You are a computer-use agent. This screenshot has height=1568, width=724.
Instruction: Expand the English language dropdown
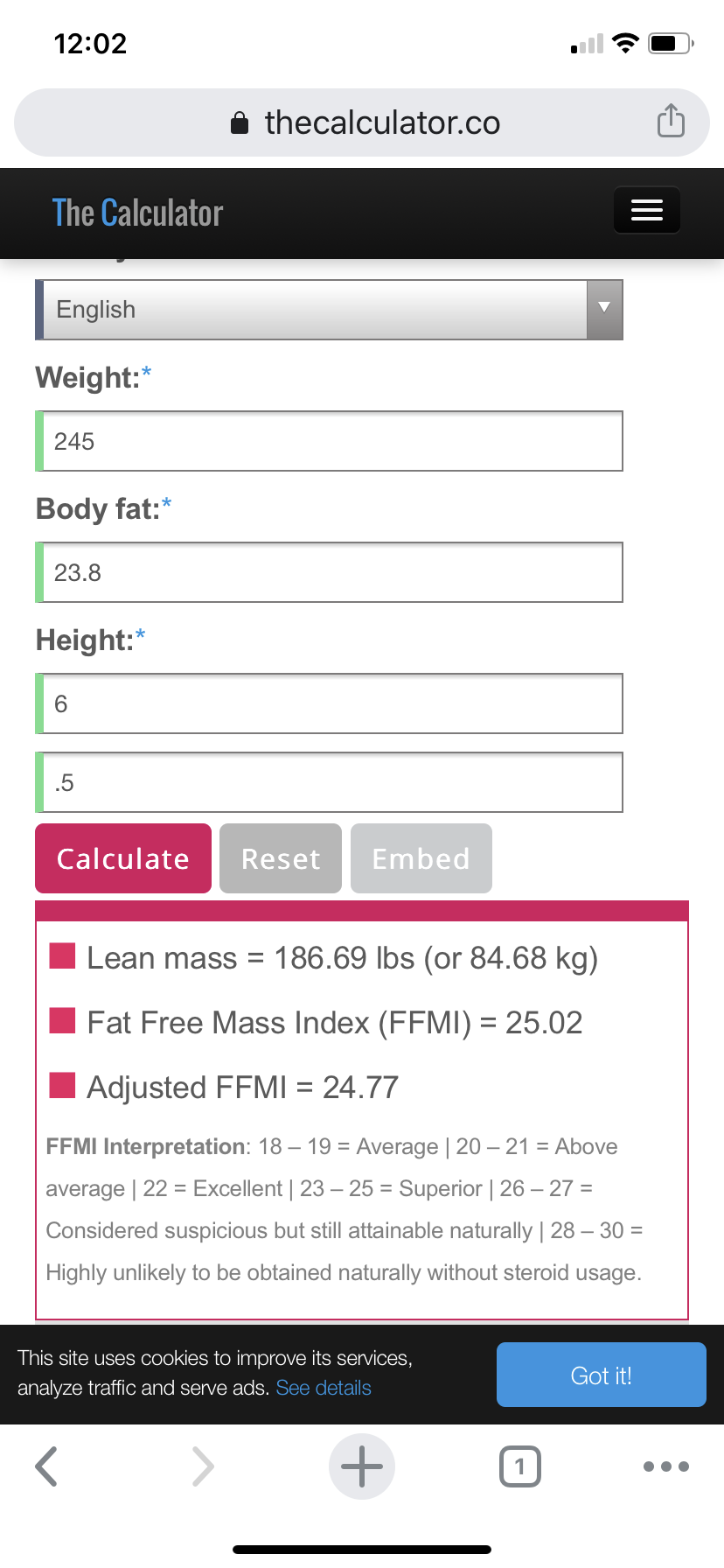pos(315,310)
